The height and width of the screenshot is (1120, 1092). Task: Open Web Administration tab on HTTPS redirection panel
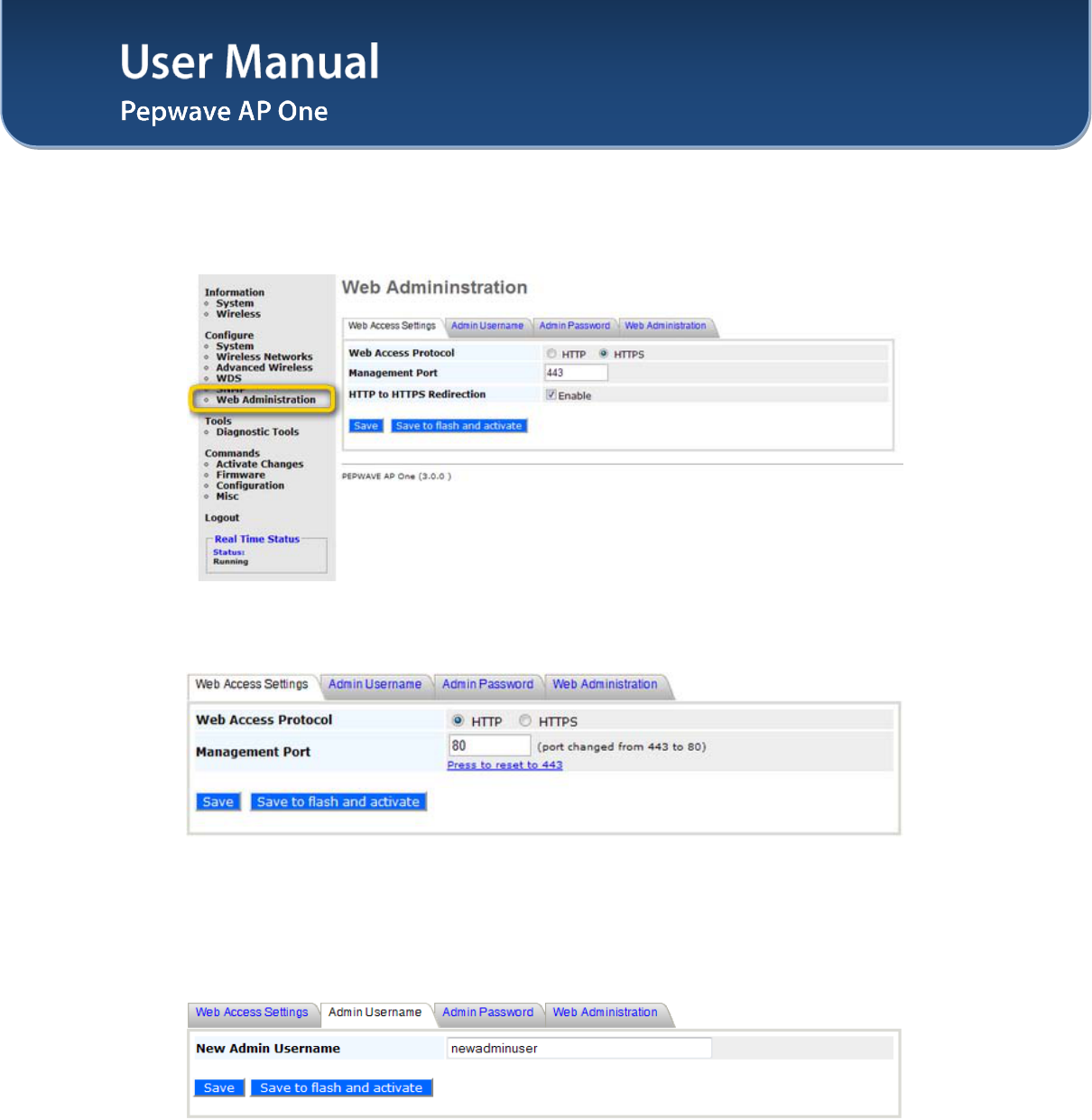tap(666, 326)
